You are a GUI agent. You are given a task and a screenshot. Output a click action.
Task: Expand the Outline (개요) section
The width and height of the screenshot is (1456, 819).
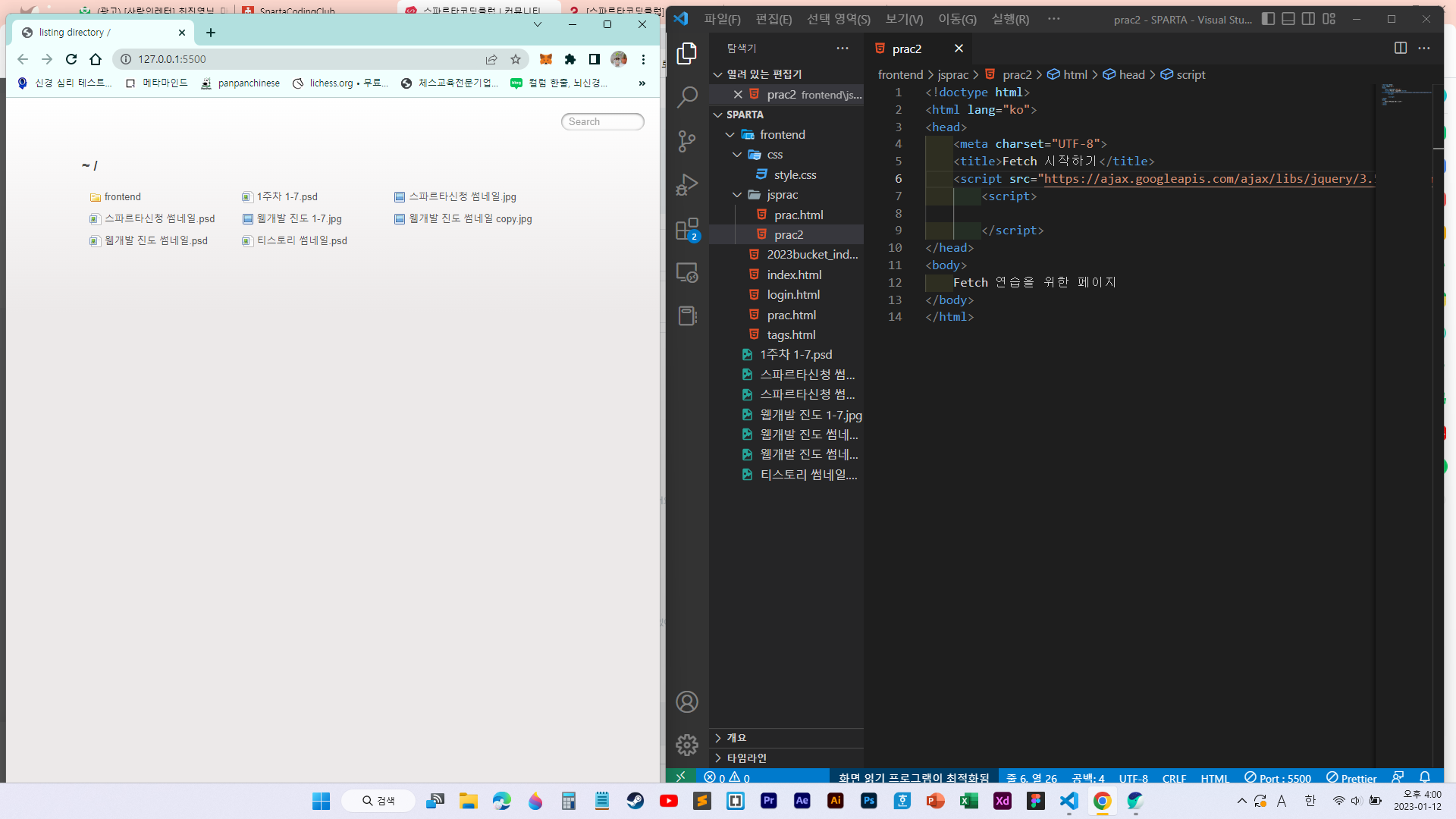click(x=786, y=738)
